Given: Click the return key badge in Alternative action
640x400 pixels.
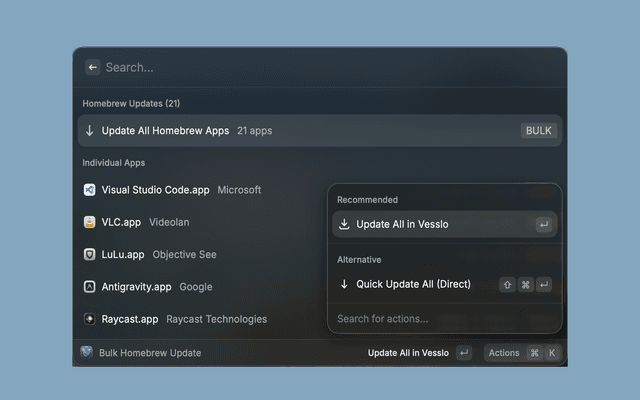Looking at the screenshot, I should [544, 284].
